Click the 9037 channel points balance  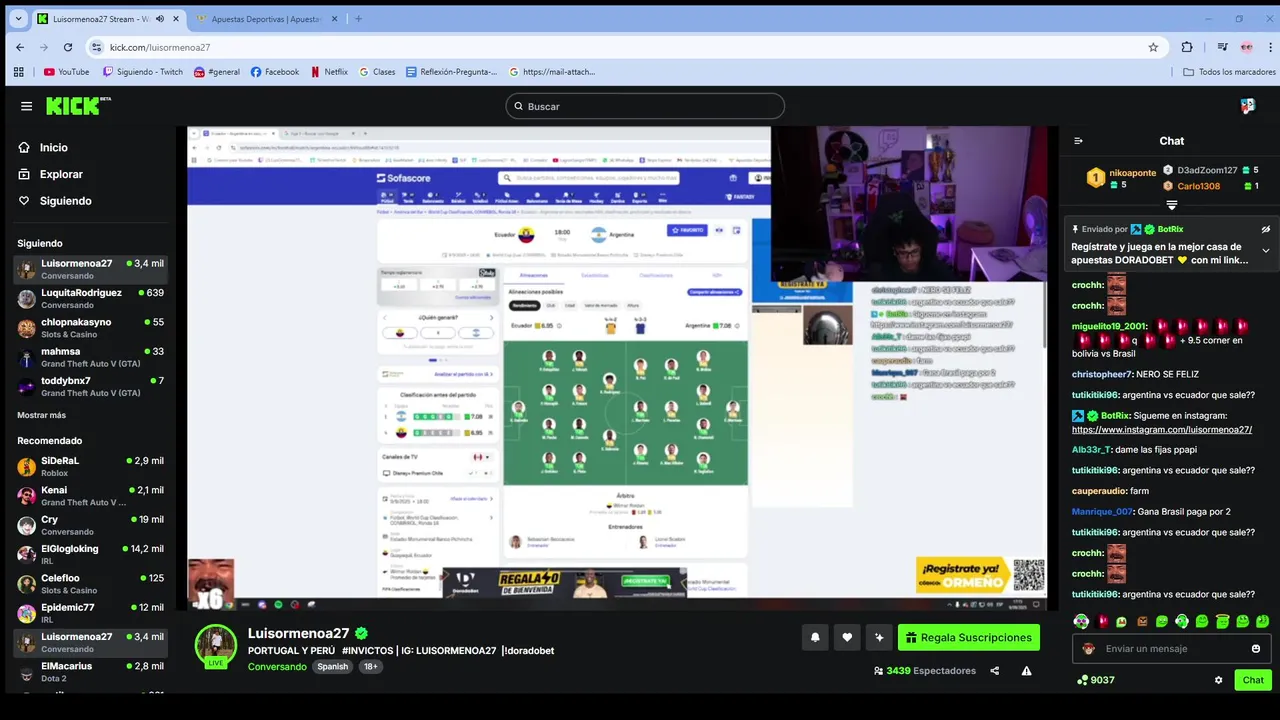pyautogui.click(x=1095, y=680)
